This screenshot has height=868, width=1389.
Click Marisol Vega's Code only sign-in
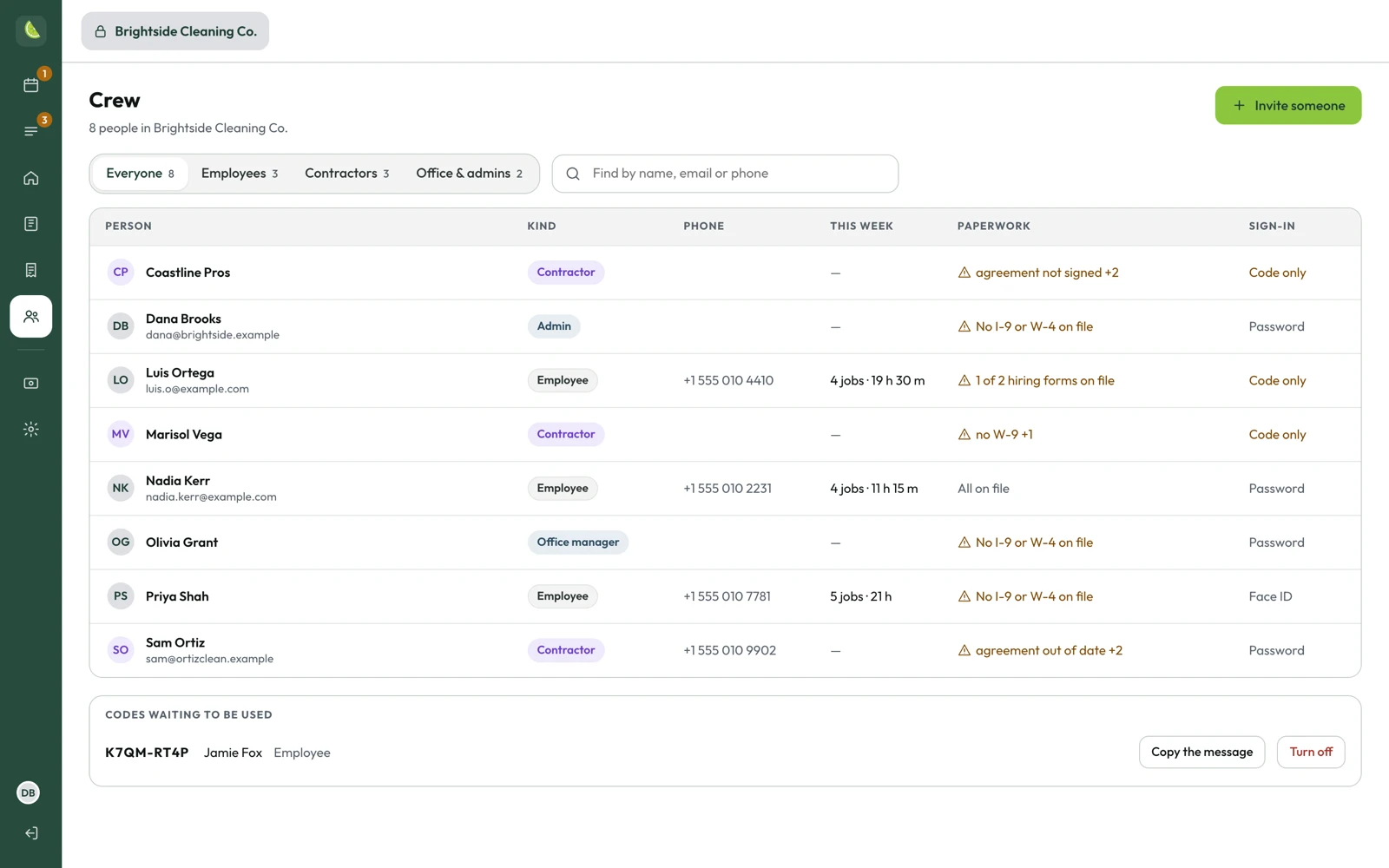[1277, 434]
